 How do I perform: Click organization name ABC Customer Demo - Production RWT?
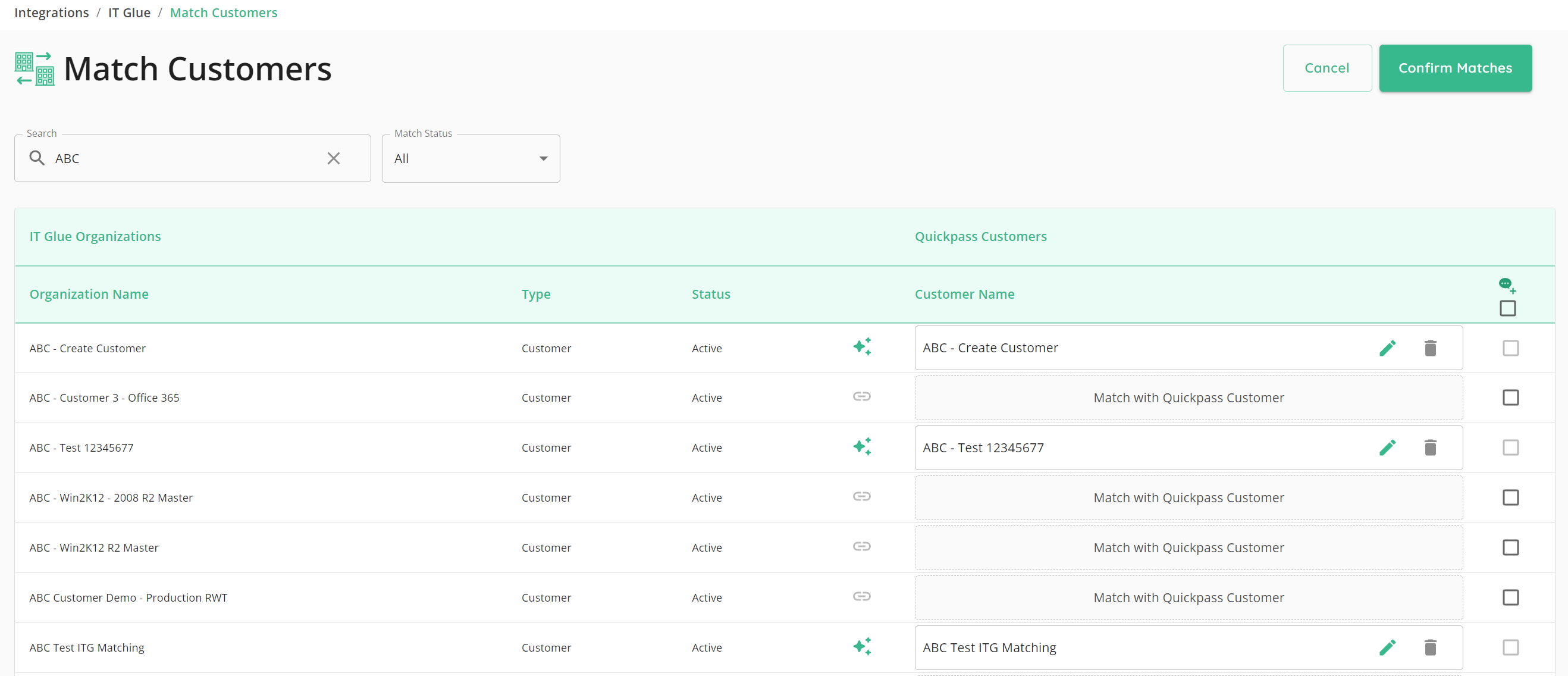click(128, 598)
